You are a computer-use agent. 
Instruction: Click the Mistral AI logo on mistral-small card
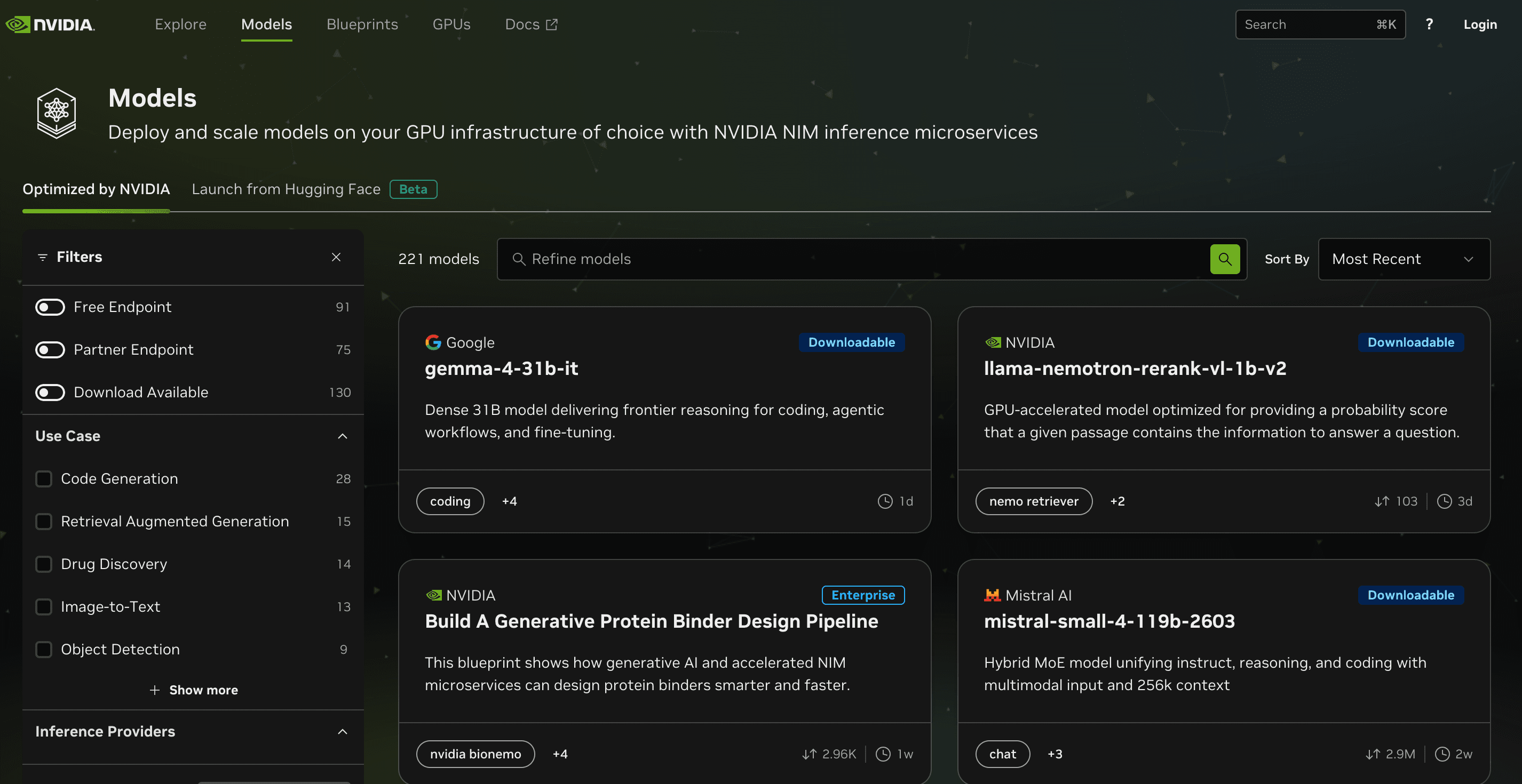click(x=992, y=595)
